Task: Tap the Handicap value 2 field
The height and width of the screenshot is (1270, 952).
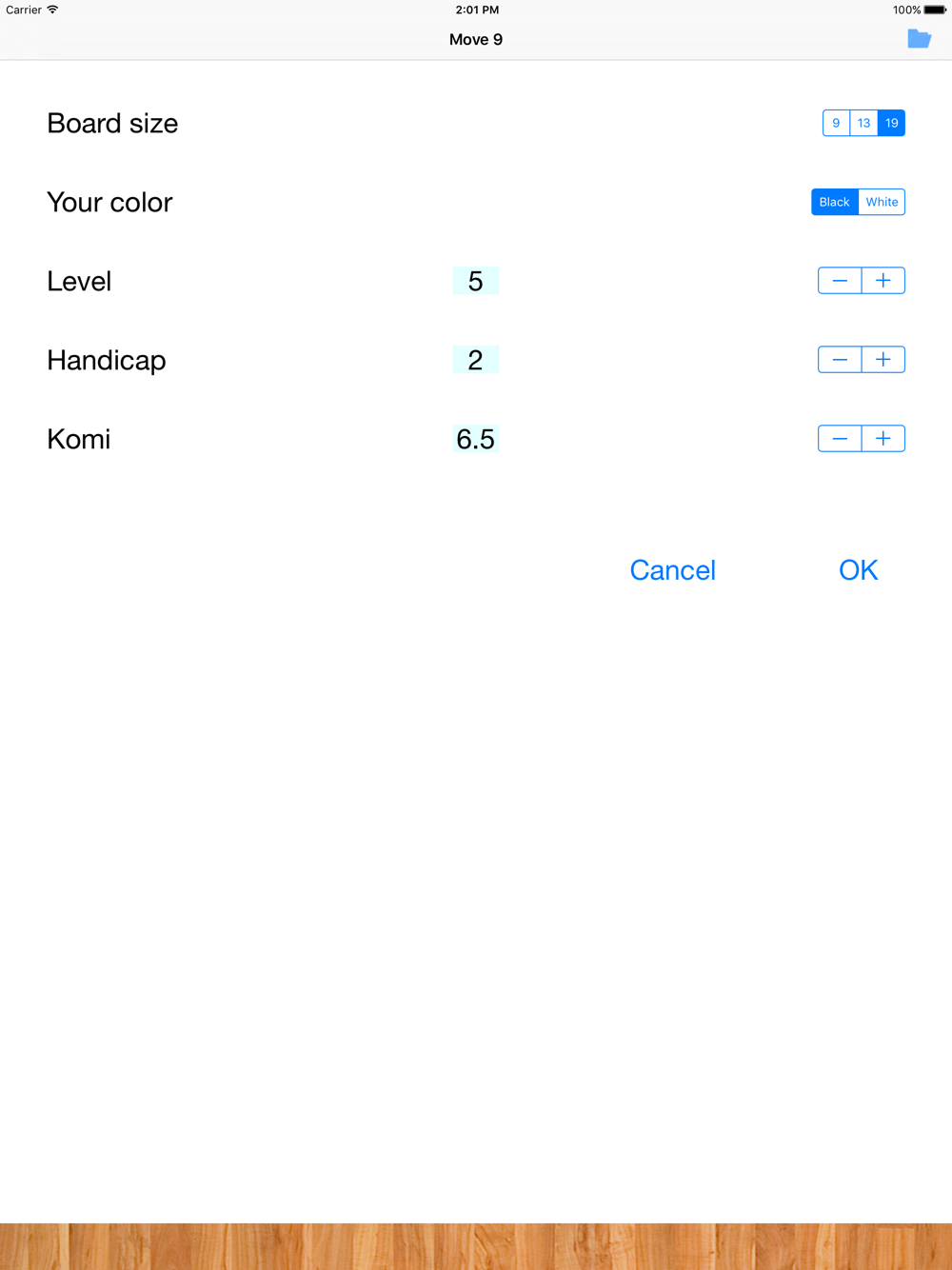Action: click(476, 360)
